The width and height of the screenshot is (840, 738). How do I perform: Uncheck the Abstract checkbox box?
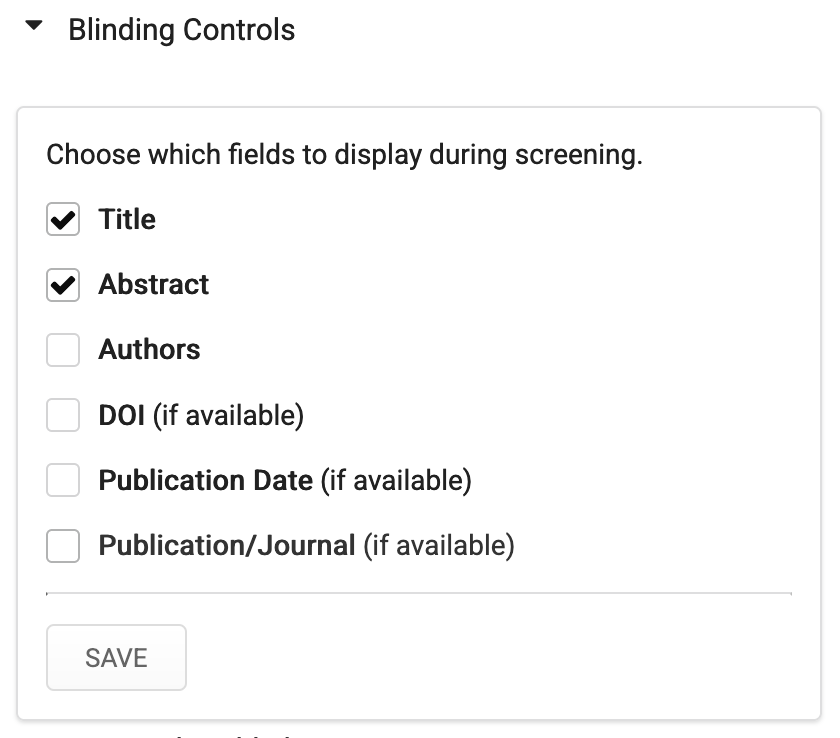pyautogui.click(x=63, y=285)
